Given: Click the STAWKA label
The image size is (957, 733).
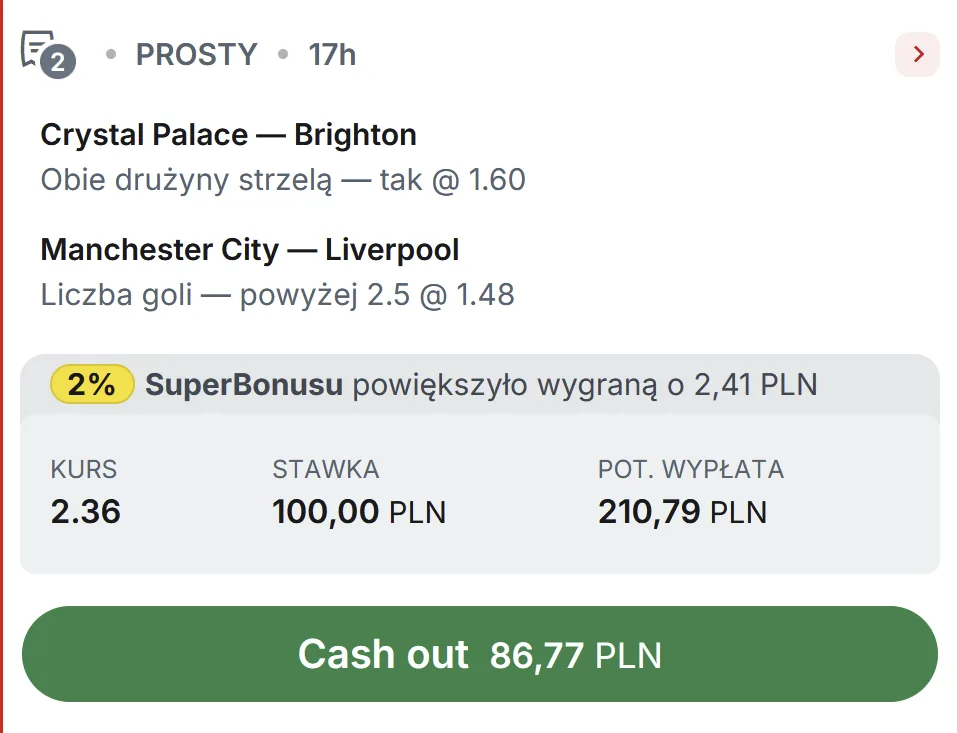Looking at the screenshot, I should tap(325, 469).
